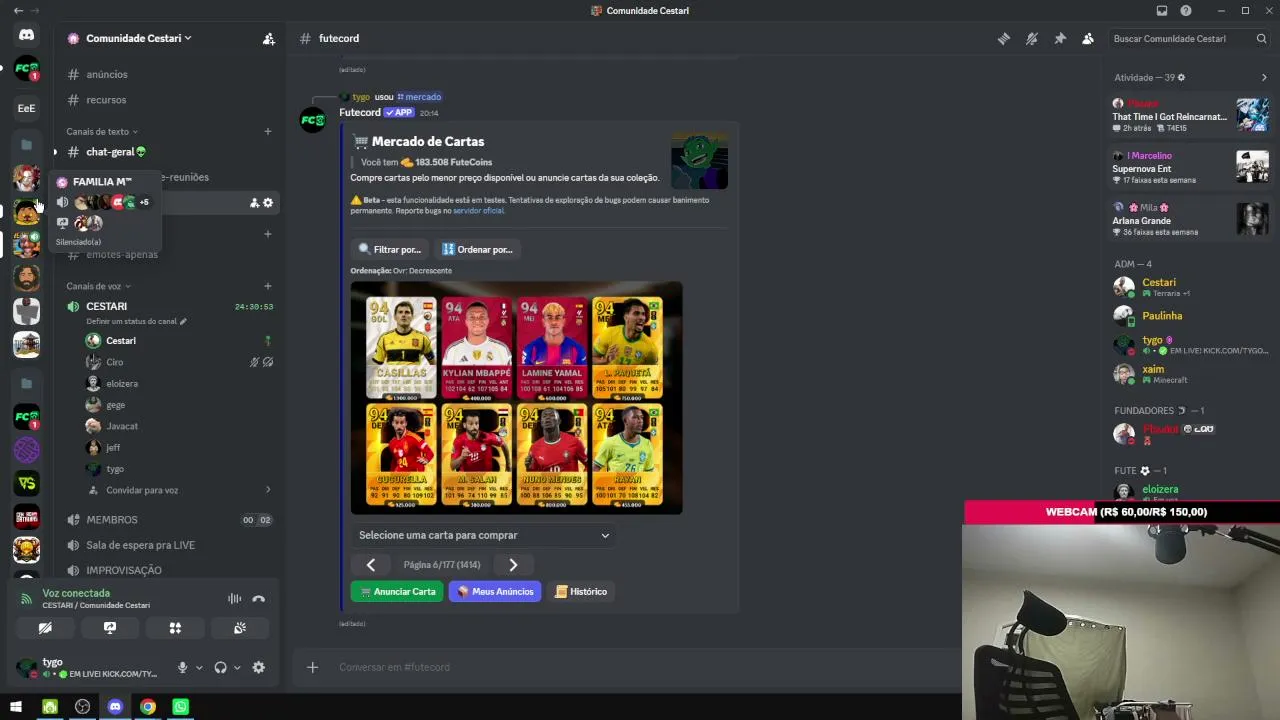Screen dimensions: 1280x720
Task: Open settings gear for the selected channel
Action: pos(268,203)
